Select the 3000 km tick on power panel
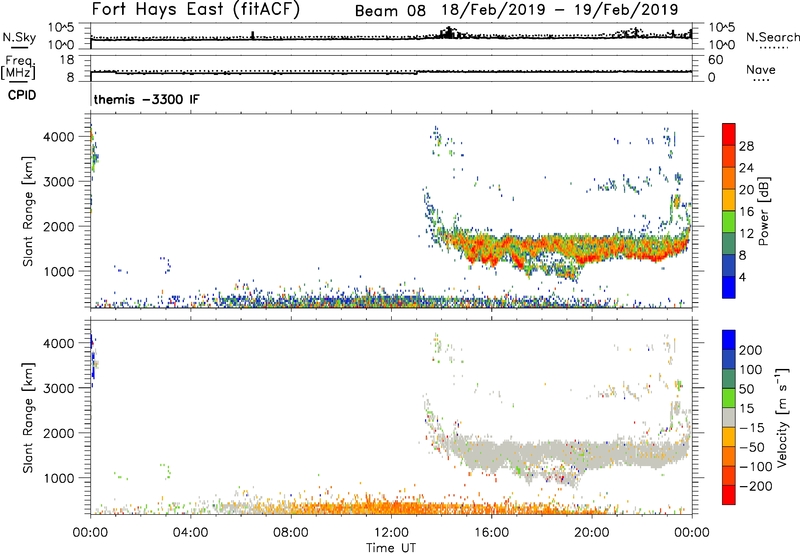Viewport: 800px width, 554px height. [x=58, y=182]
